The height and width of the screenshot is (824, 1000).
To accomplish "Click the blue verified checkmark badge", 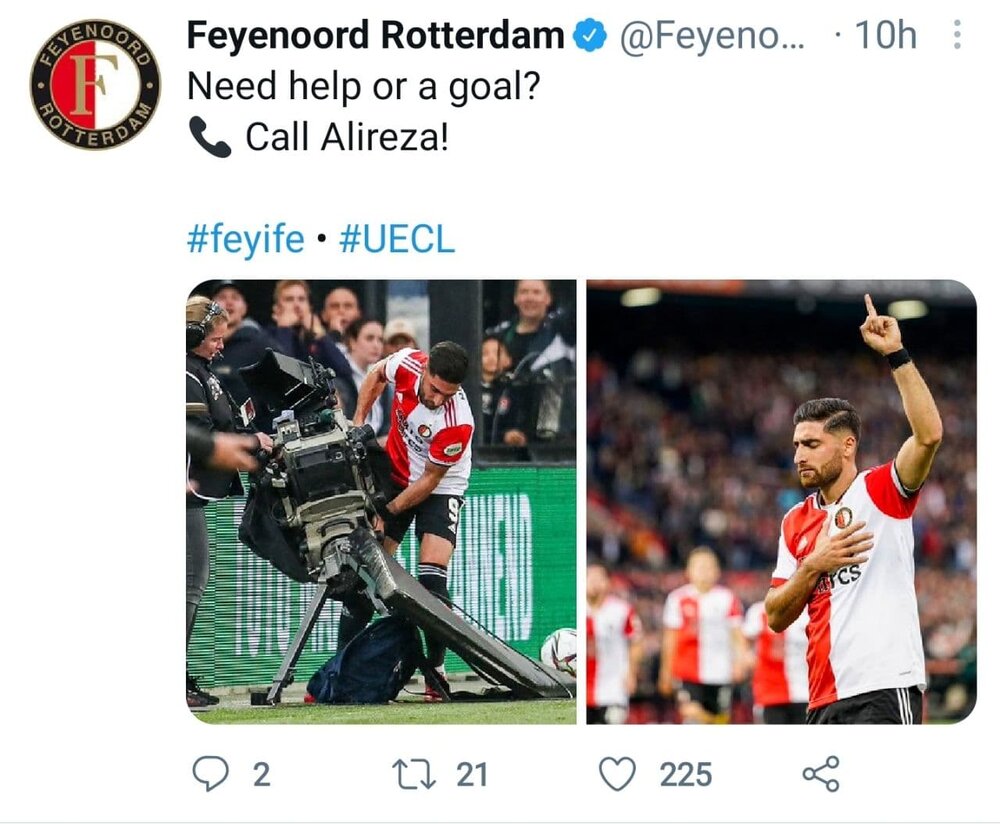I will (591, 37).
